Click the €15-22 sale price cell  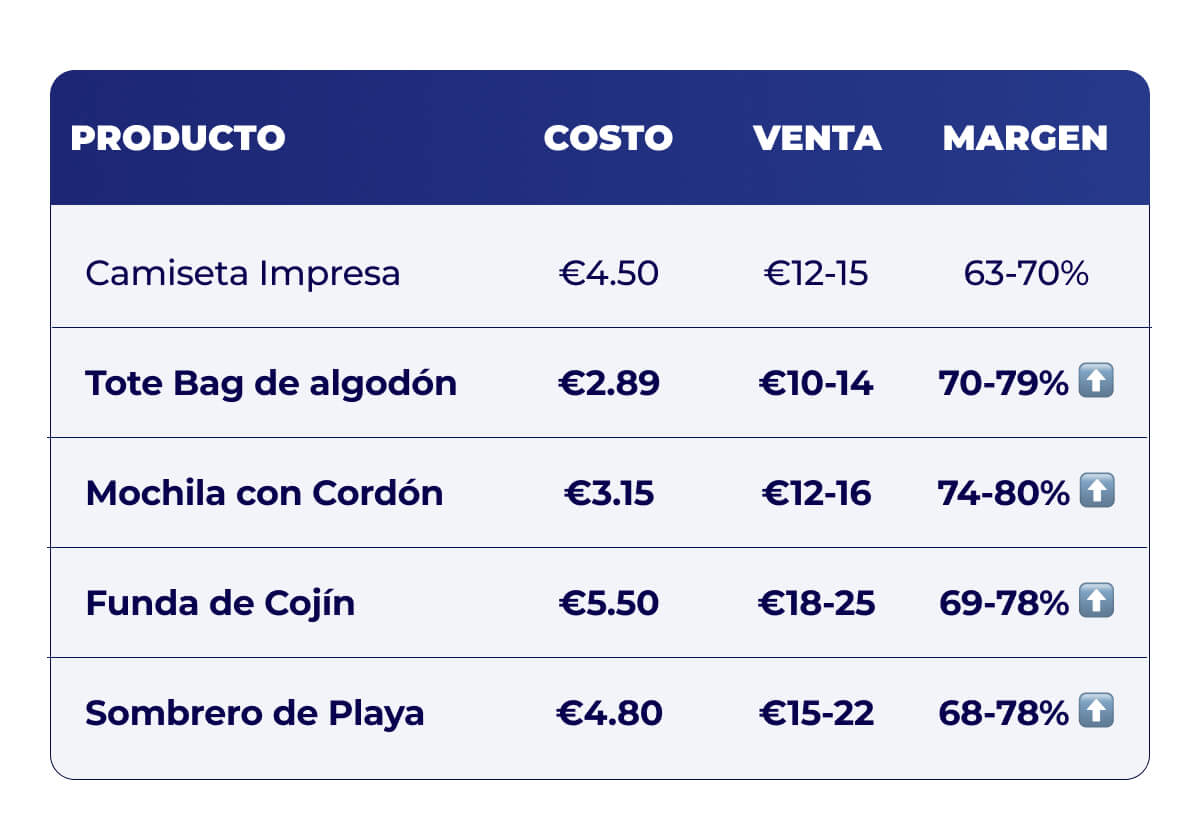tap(816, 713)
